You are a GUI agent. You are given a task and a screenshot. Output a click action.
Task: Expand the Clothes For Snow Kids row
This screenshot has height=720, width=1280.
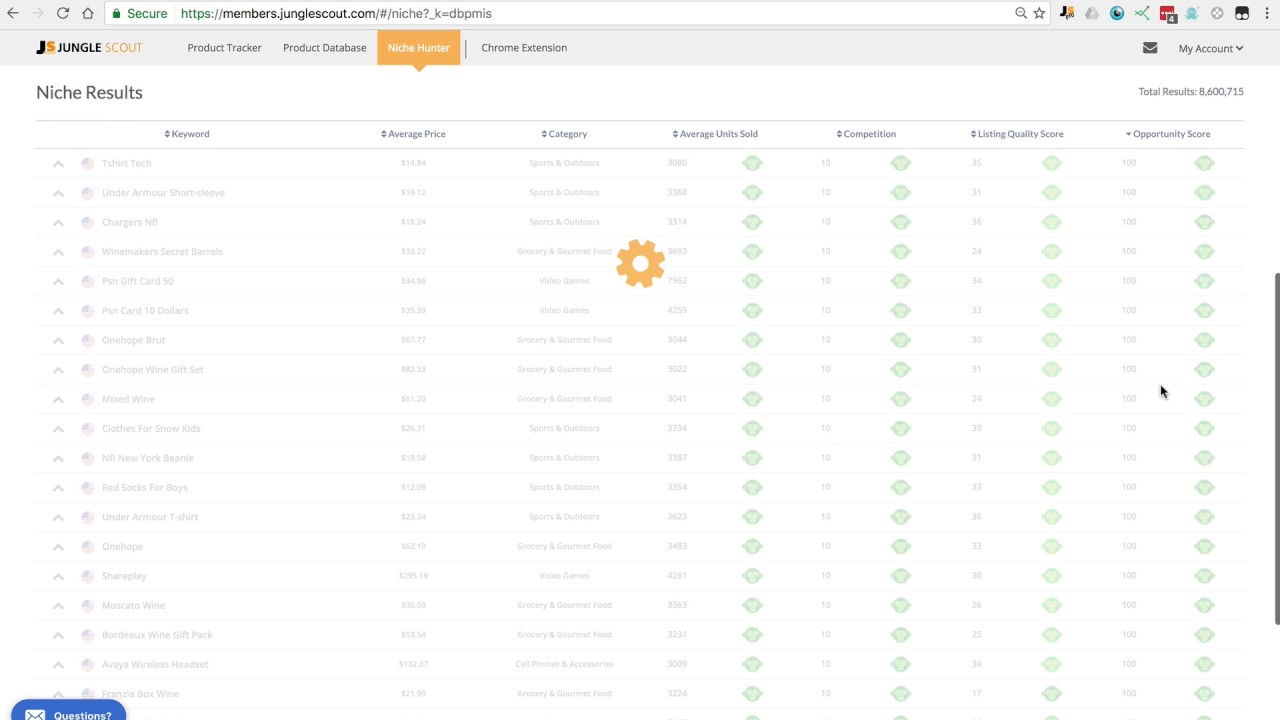(58, 429)
